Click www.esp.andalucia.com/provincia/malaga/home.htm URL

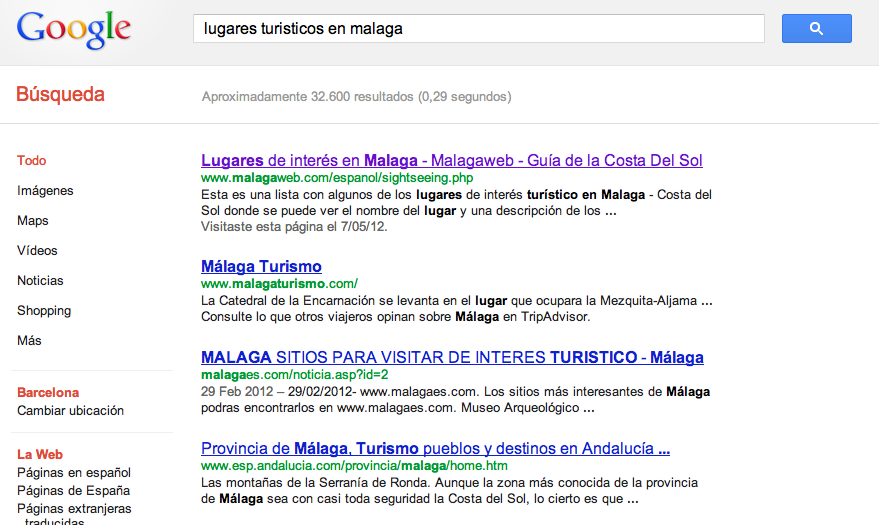pyautogui.click(x=354, y=466)
